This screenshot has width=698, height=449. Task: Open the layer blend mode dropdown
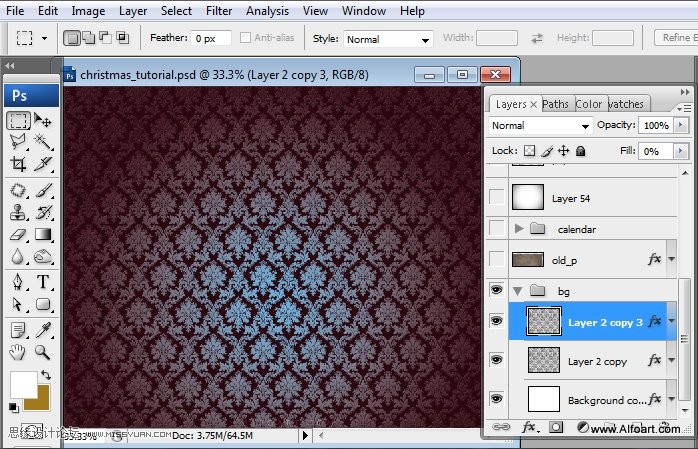pyautogui.click(x=540, y=126)
